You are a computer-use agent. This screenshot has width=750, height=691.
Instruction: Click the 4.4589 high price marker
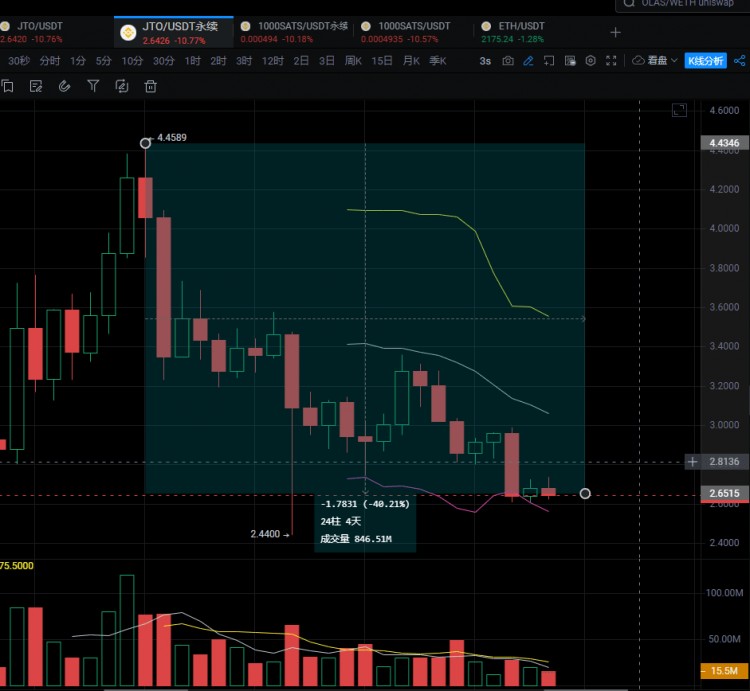coord(172,138)
